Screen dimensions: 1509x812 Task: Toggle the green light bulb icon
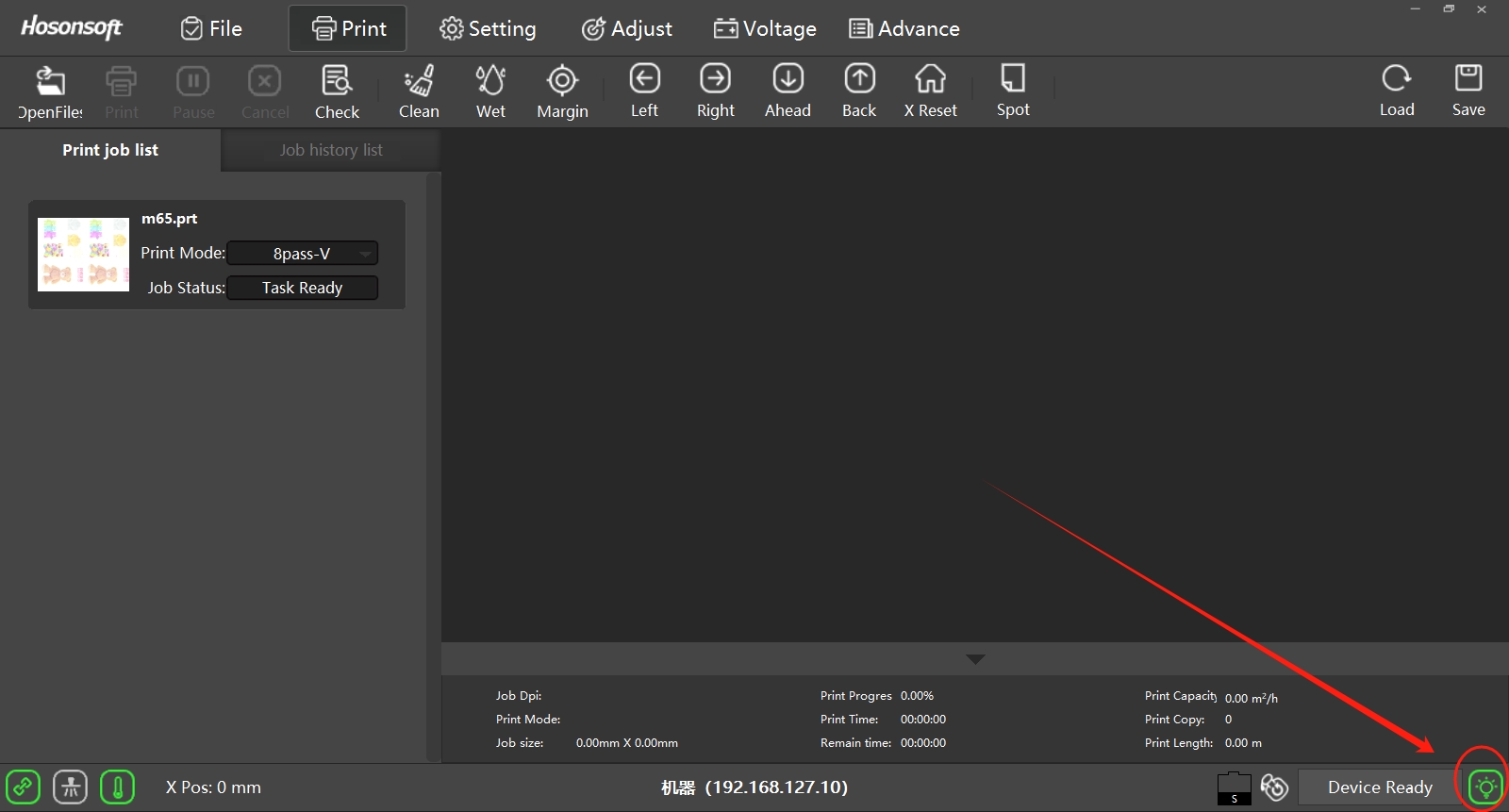[1485, 787]
